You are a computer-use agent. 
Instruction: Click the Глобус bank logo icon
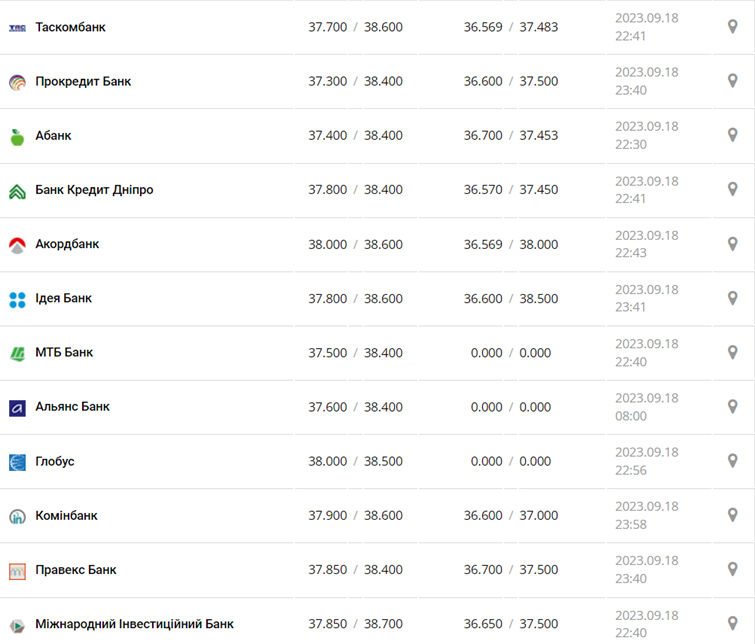pos(17,462)
